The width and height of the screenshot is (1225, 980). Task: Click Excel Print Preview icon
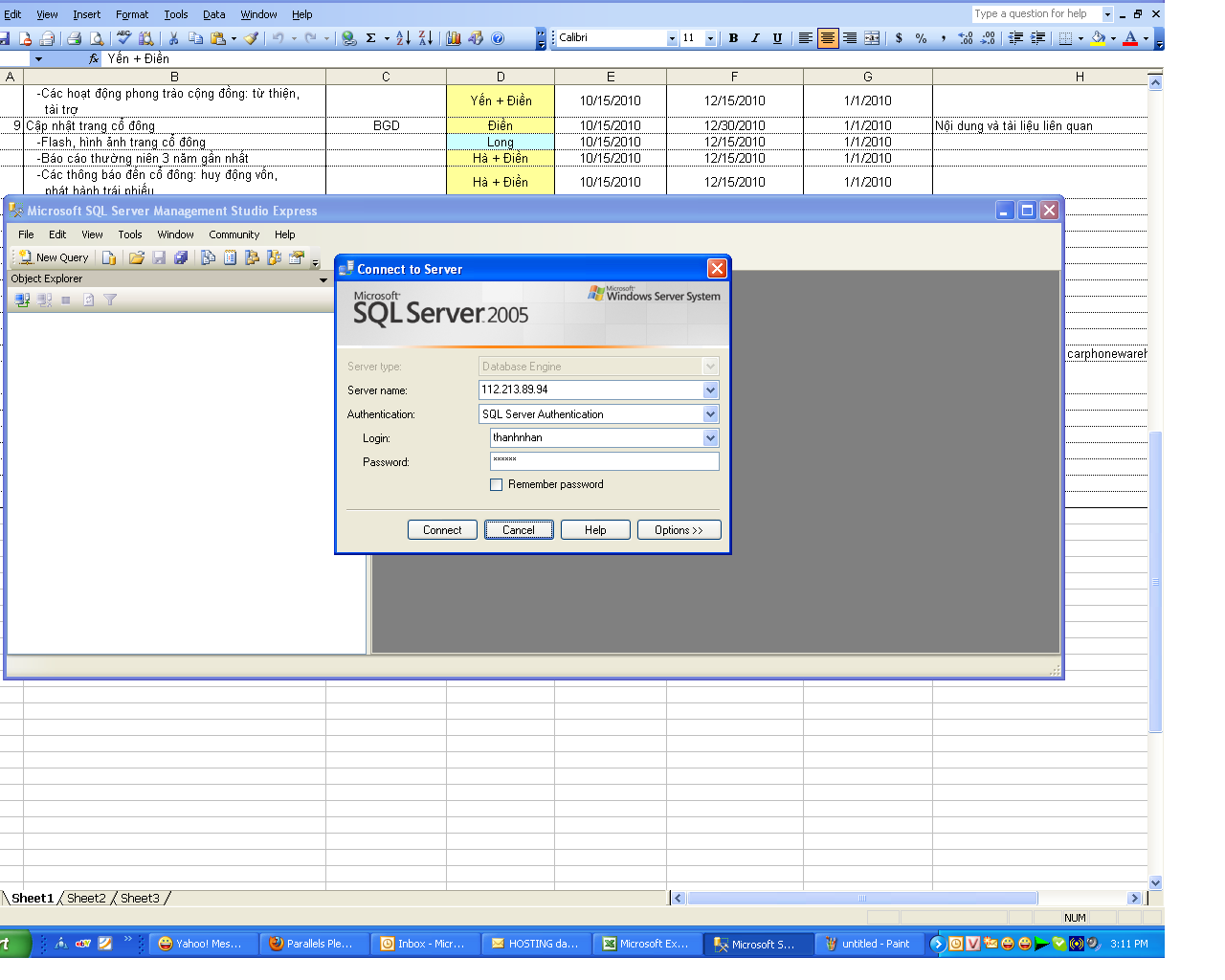coord(97,38)
